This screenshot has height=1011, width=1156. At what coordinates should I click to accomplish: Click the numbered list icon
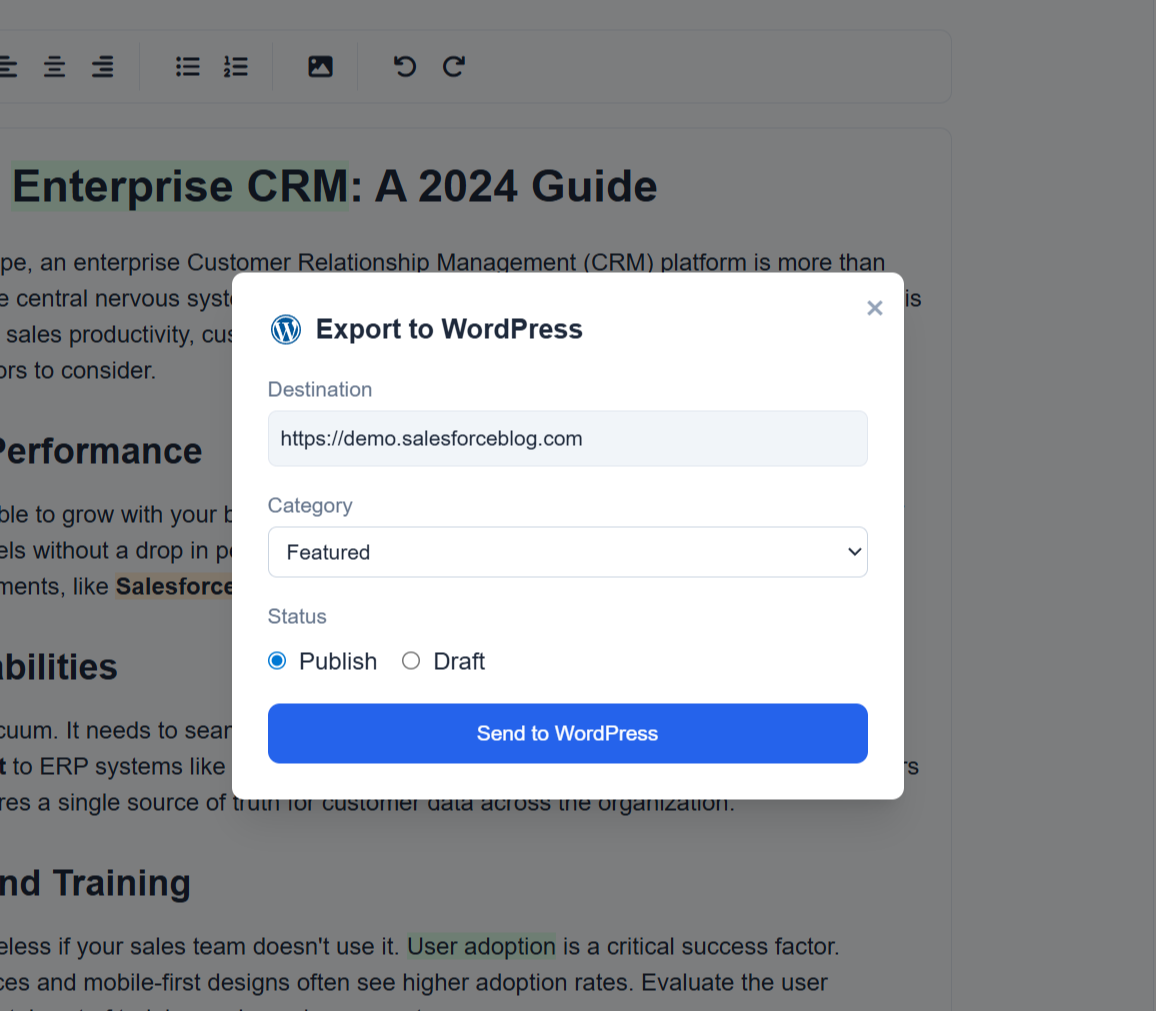[x=236, y=66]
